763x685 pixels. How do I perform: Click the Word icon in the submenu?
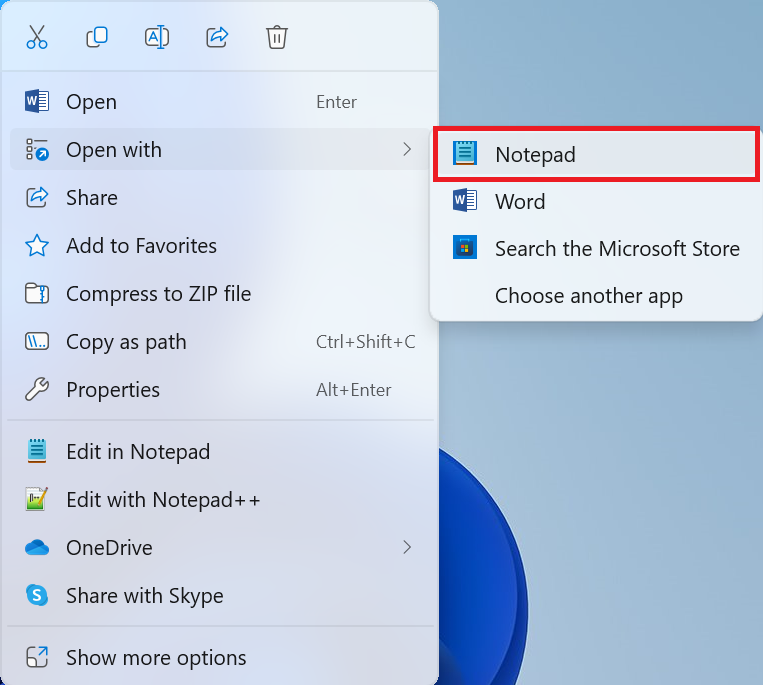(x=465, y=200)
